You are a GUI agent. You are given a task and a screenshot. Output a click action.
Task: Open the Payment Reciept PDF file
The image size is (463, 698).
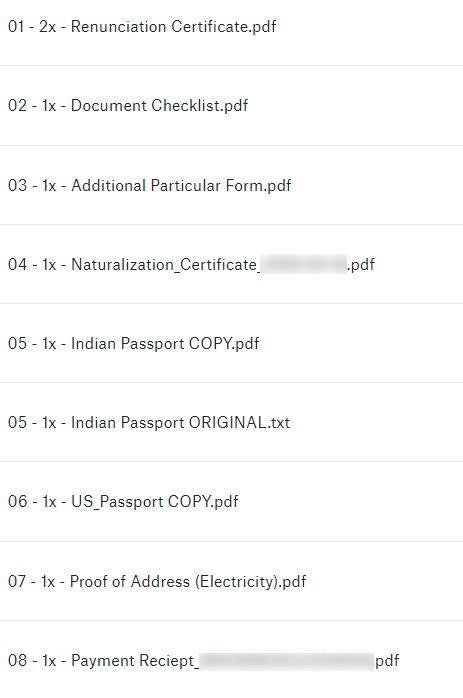point(203,660)
